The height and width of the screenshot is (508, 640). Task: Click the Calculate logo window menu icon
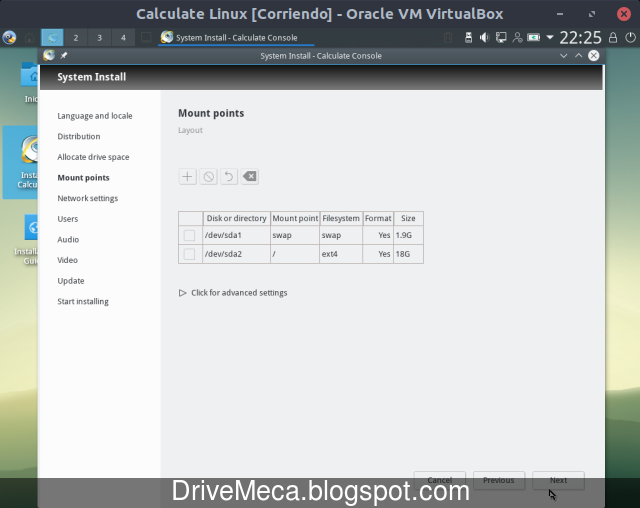[49, 55]
